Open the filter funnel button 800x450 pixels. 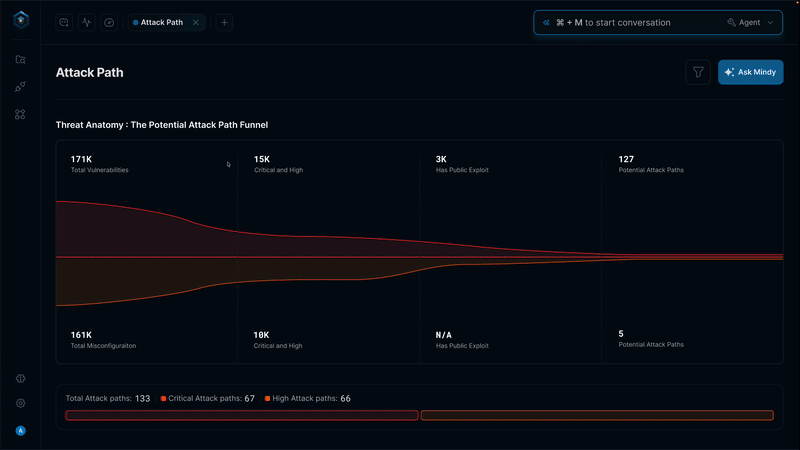coord(698,72)
